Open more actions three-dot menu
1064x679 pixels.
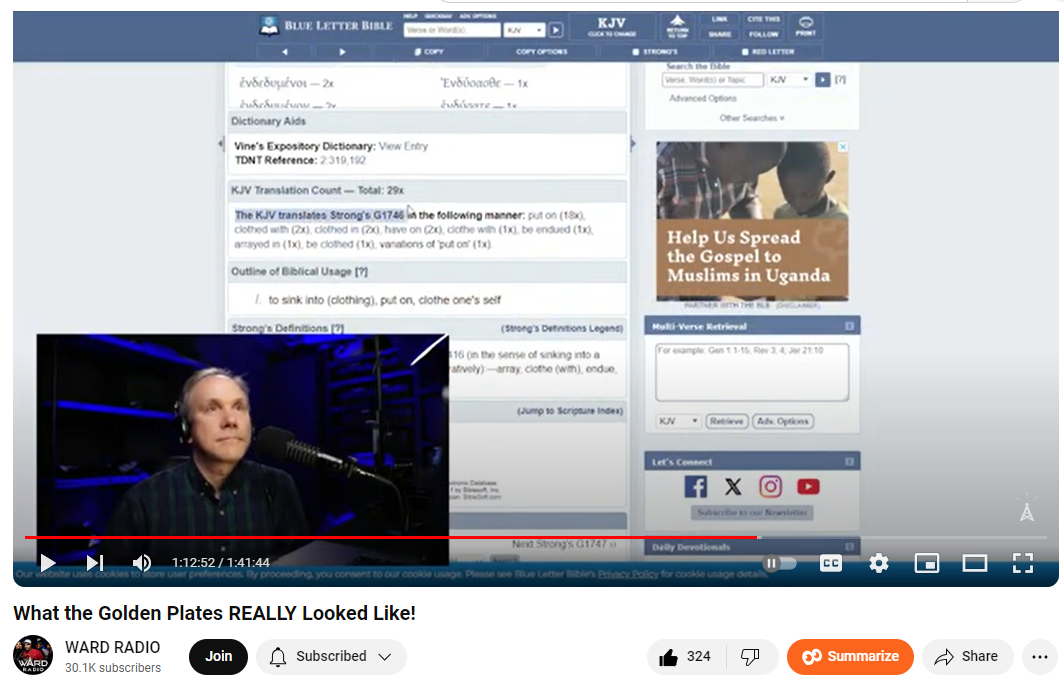point(1040,657)
